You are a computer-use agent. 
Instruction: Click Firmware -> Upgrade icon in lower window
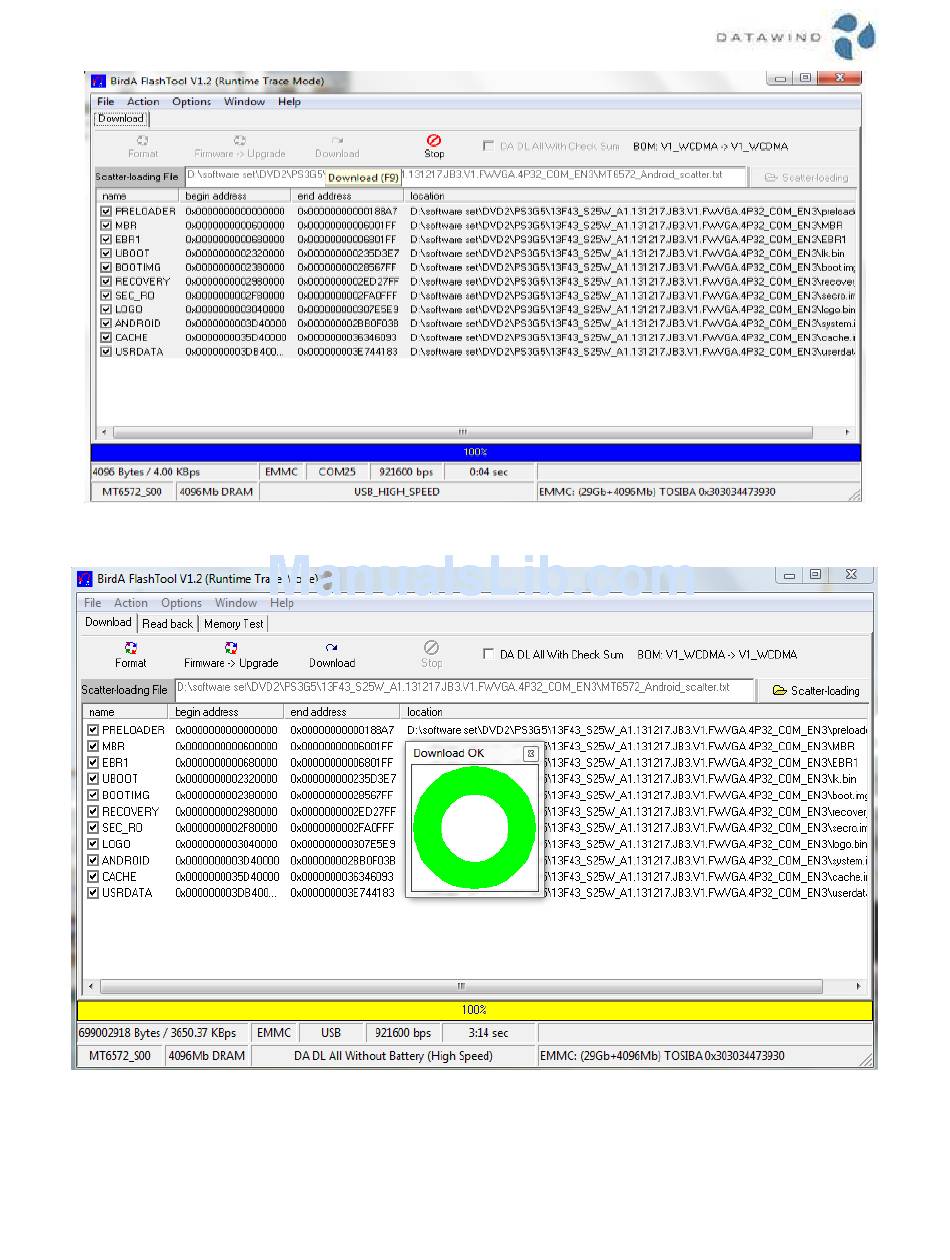231,648
